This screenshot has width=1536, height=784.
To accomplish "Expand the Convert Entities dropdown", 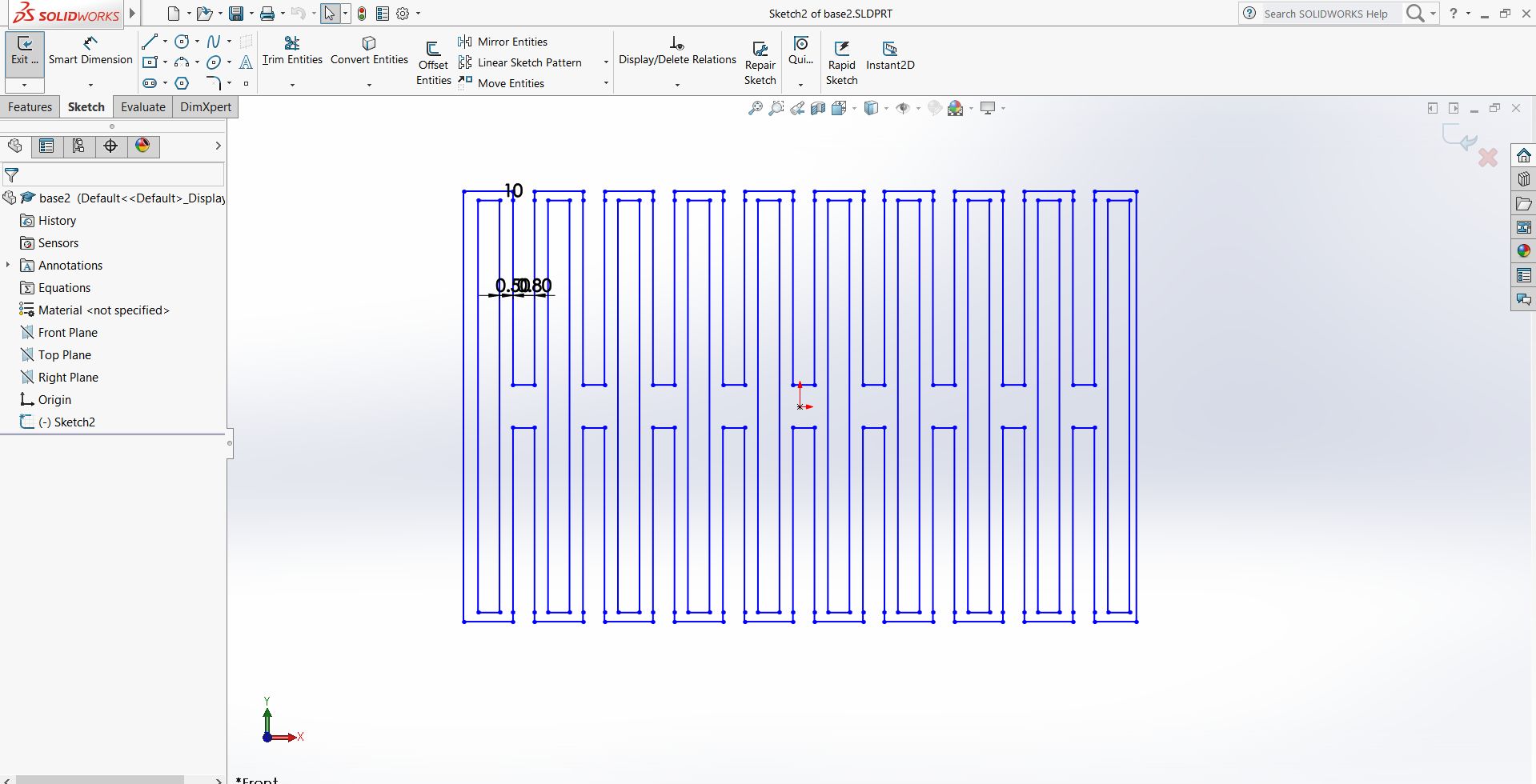I will click(x=369, y=85).
